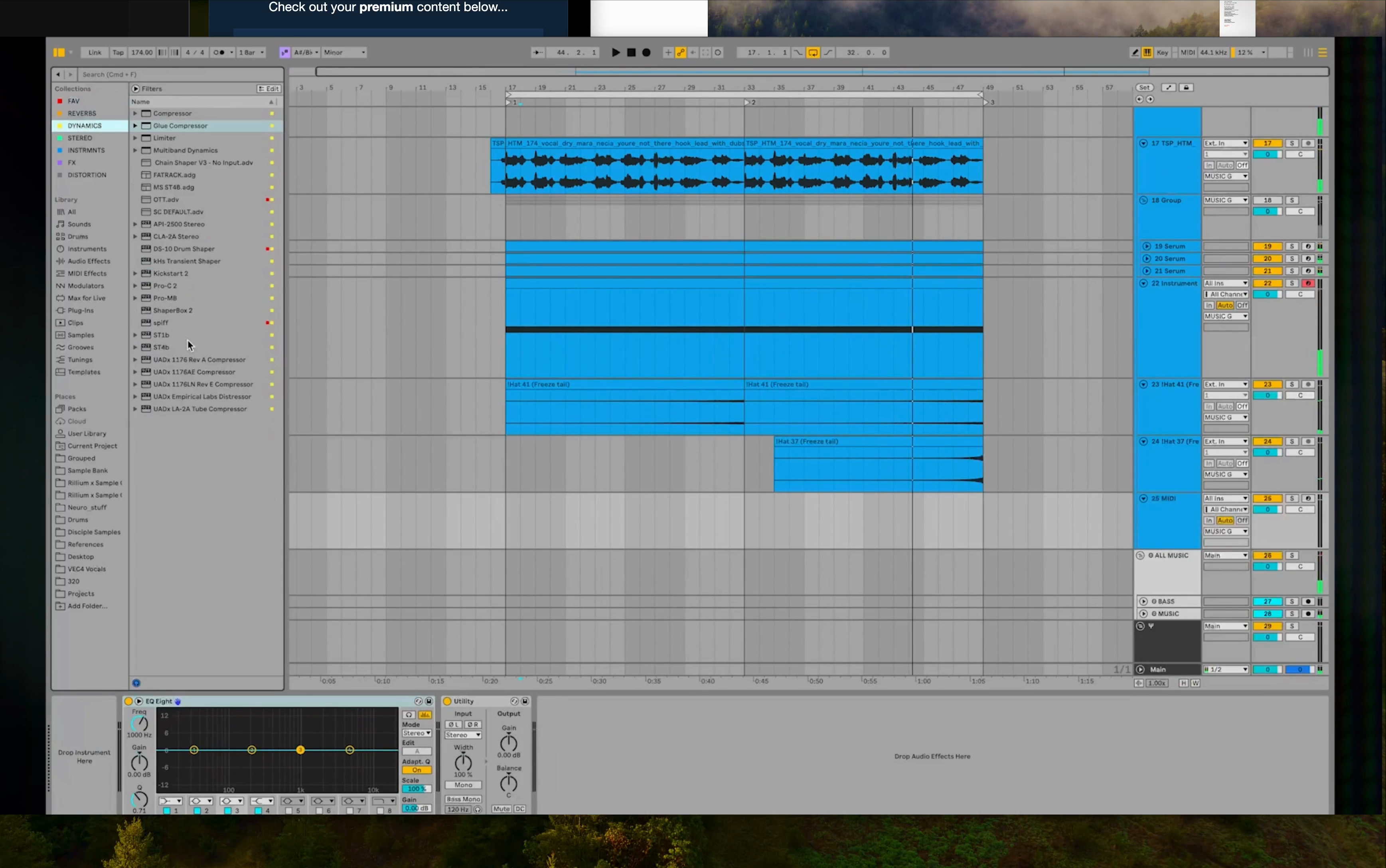Screen dimensions: 1386x868
Task: Click the Filters play-circle icon
Action: (136, 89)
